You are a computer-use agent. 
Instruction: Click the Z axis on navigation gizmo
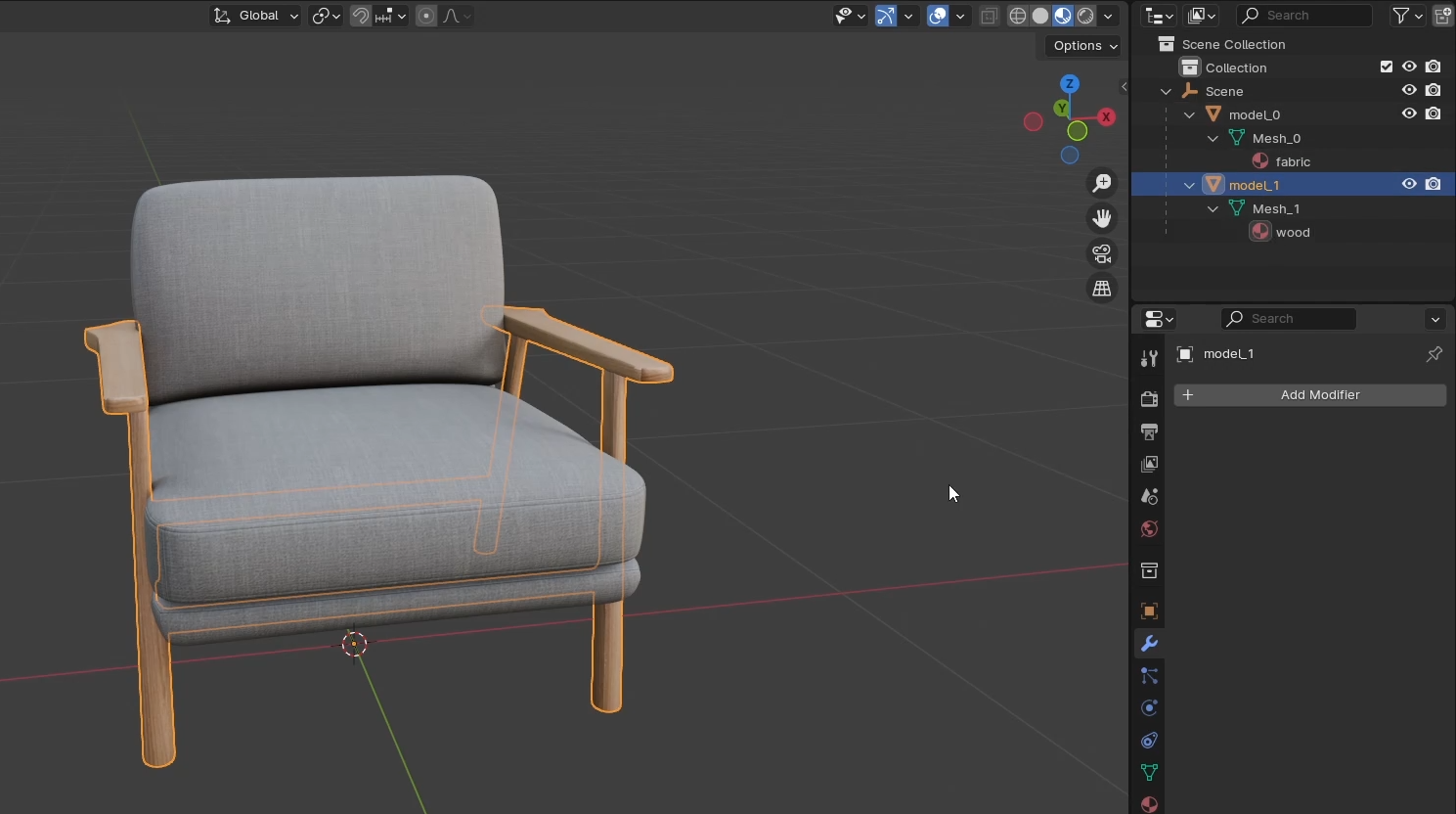(1070, 84)
